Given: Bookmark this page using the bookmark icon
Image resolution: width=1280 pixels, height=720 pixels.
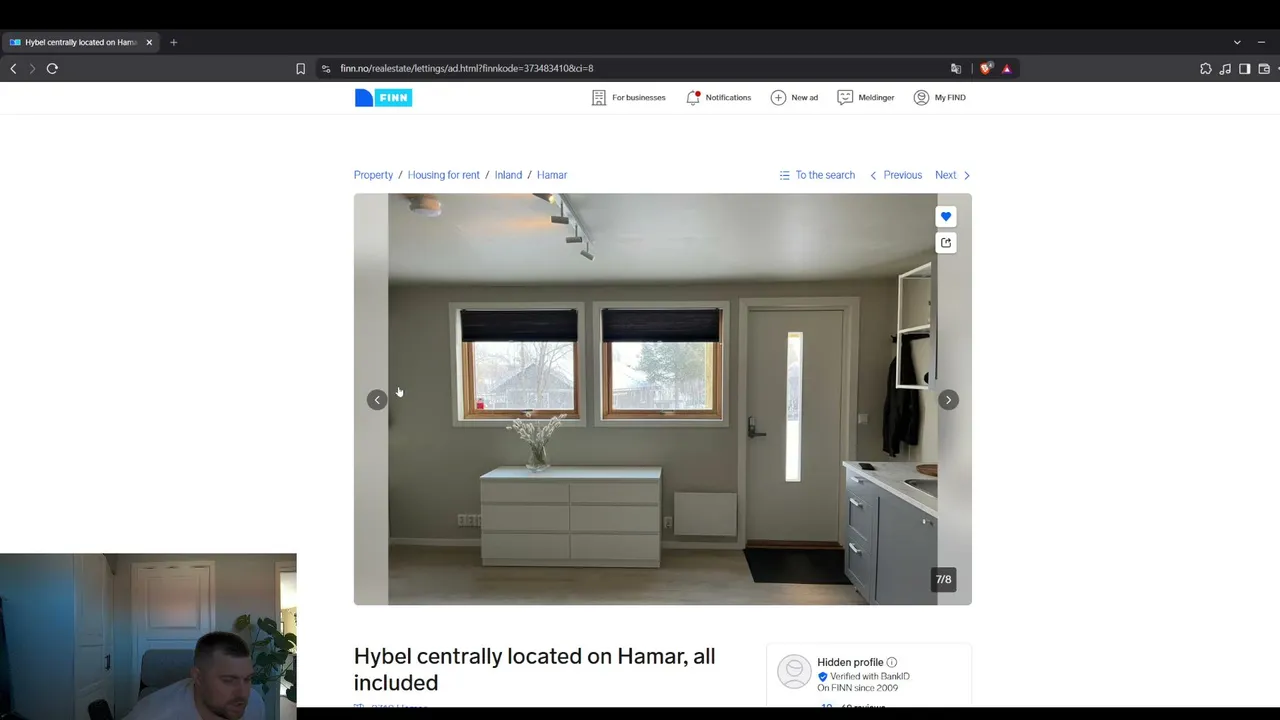Looking at the screenshot, I should (300, 68).
